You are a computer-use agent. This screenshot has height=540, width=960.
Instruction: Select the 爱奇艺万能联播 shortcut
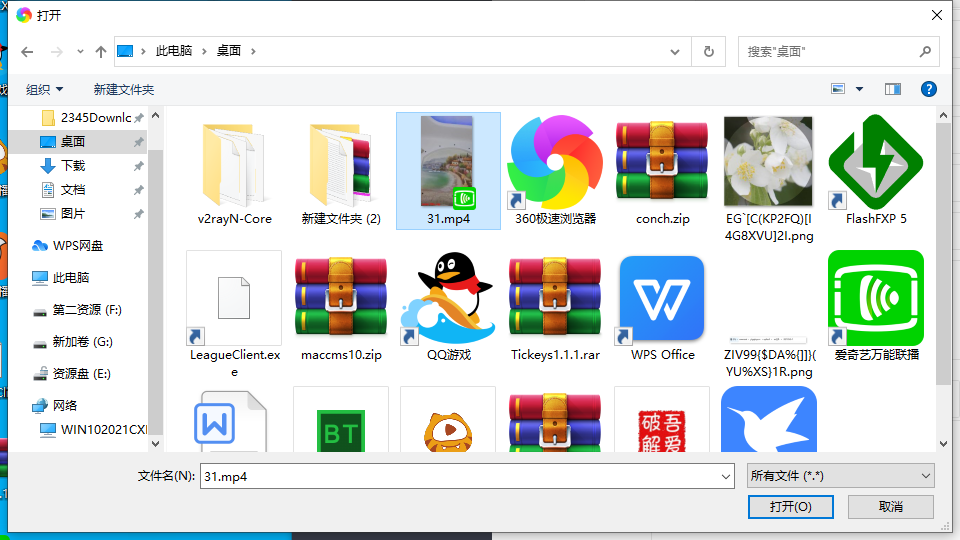(876, 307)
